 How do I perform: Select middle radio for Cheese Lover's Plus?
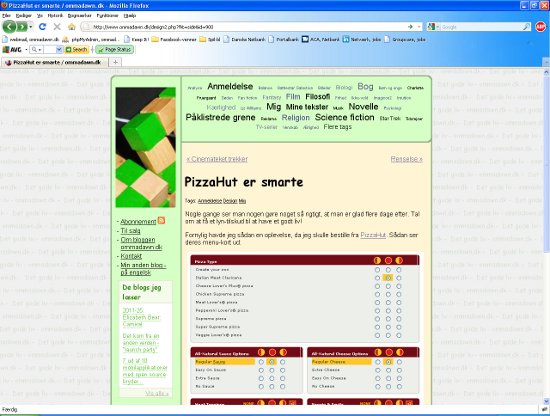click(388, 286)
